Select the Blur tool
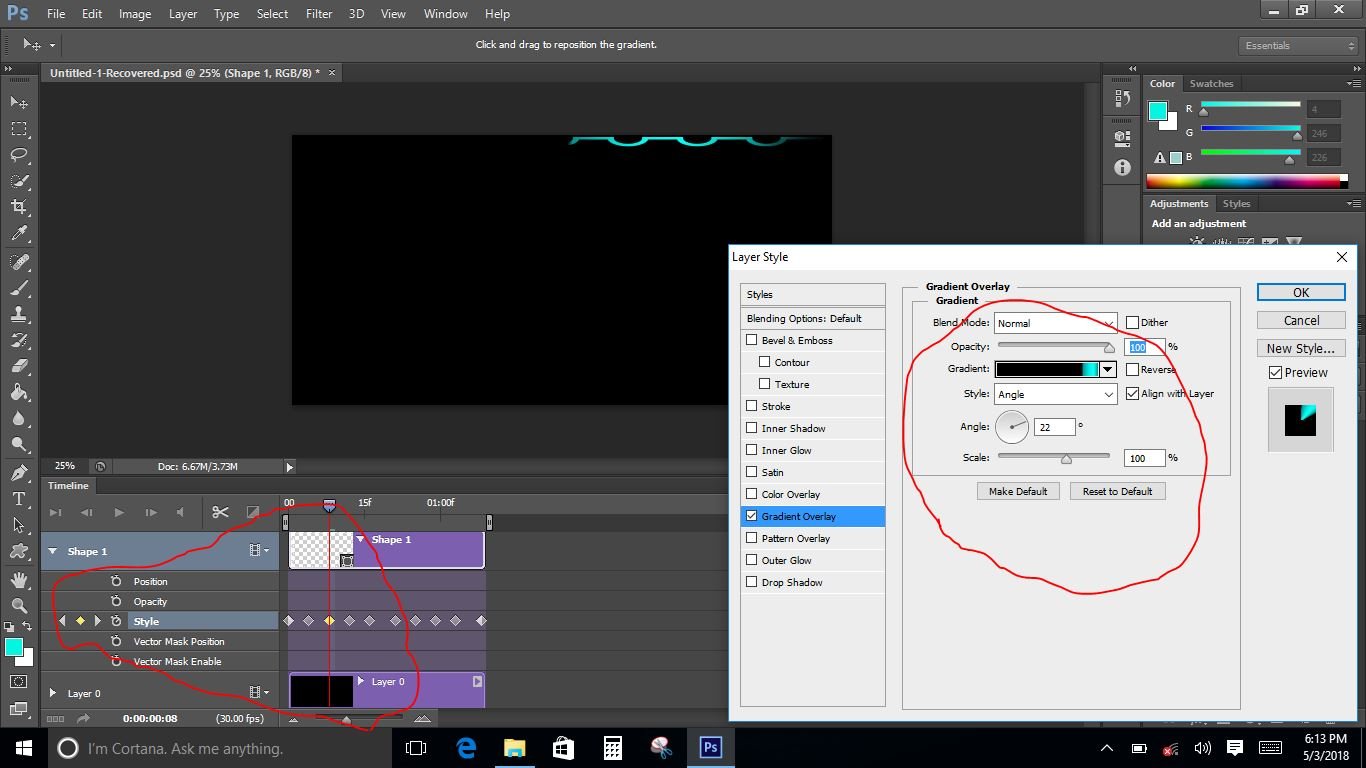 pyautogui.click(x=19, y=418)
